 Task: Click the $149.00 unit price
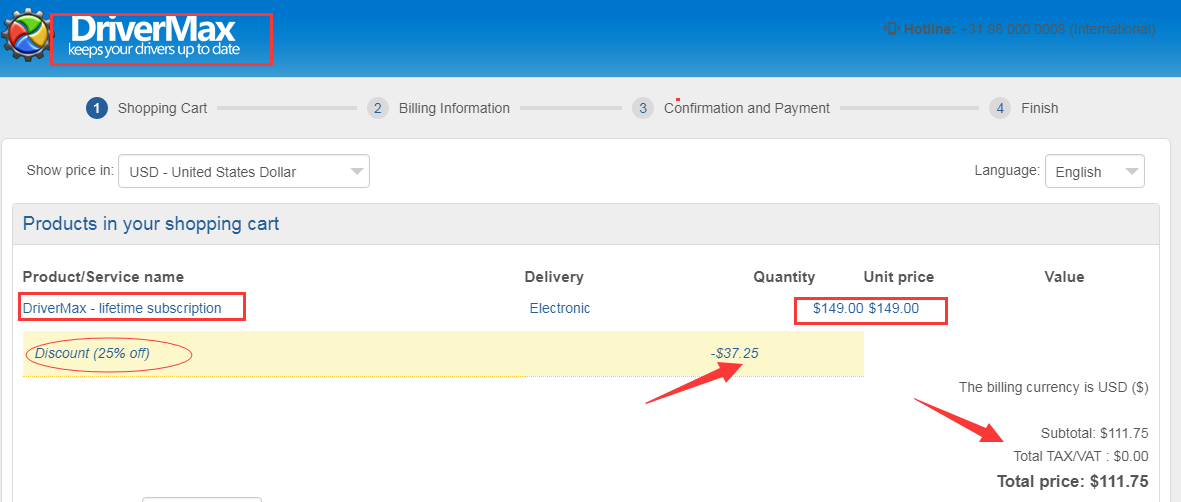click(x=894, y=308)
